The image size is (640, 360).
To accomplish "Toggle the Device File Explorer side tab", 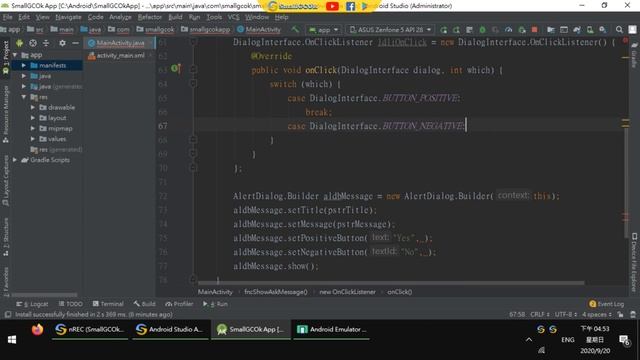I will tap(634, 262).
